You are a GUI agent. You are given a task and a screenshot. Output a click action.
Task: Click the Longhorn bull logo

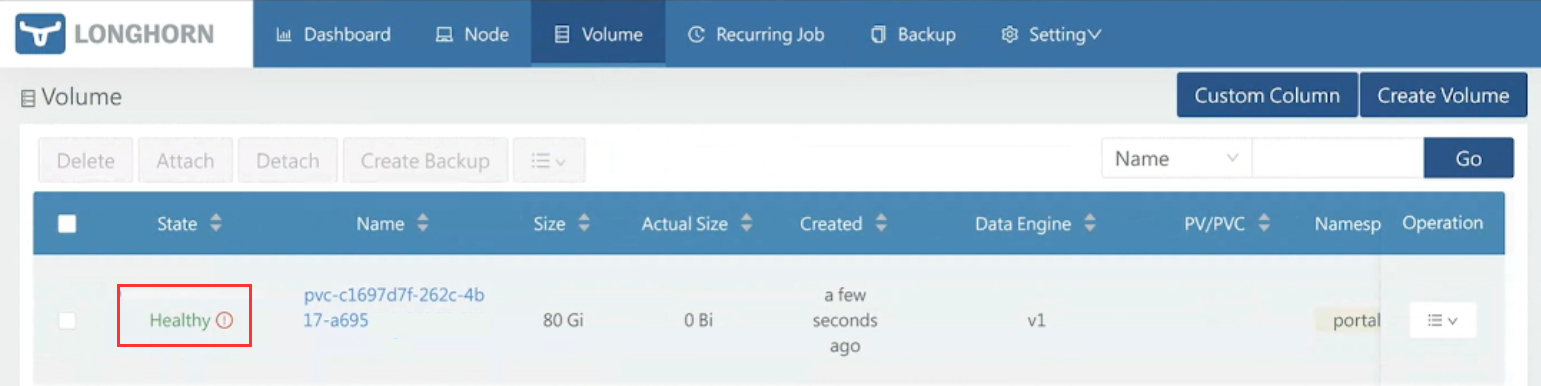coord(41,33)
